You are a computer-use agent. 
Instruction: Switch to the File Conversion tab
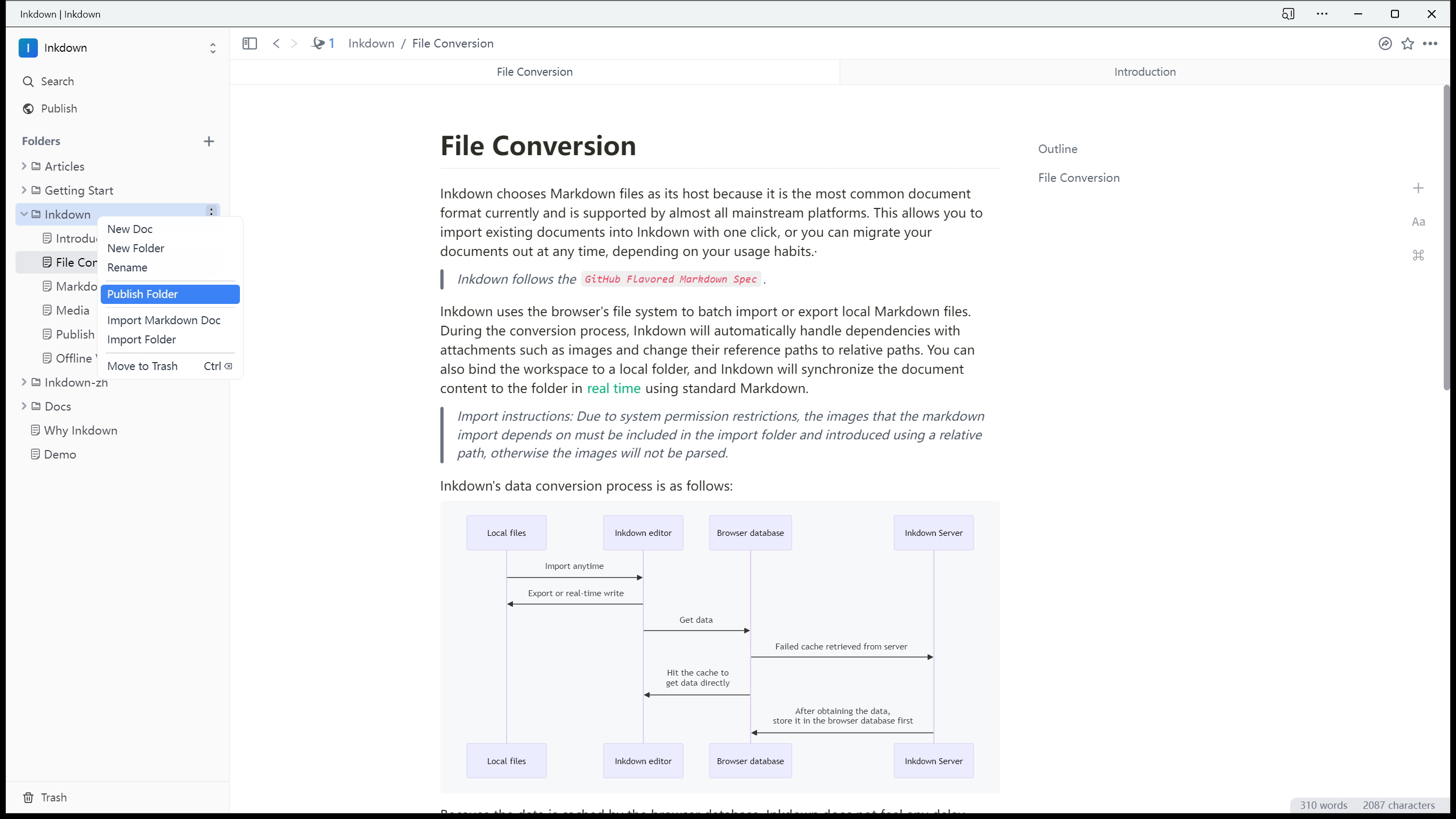(534, 72)
